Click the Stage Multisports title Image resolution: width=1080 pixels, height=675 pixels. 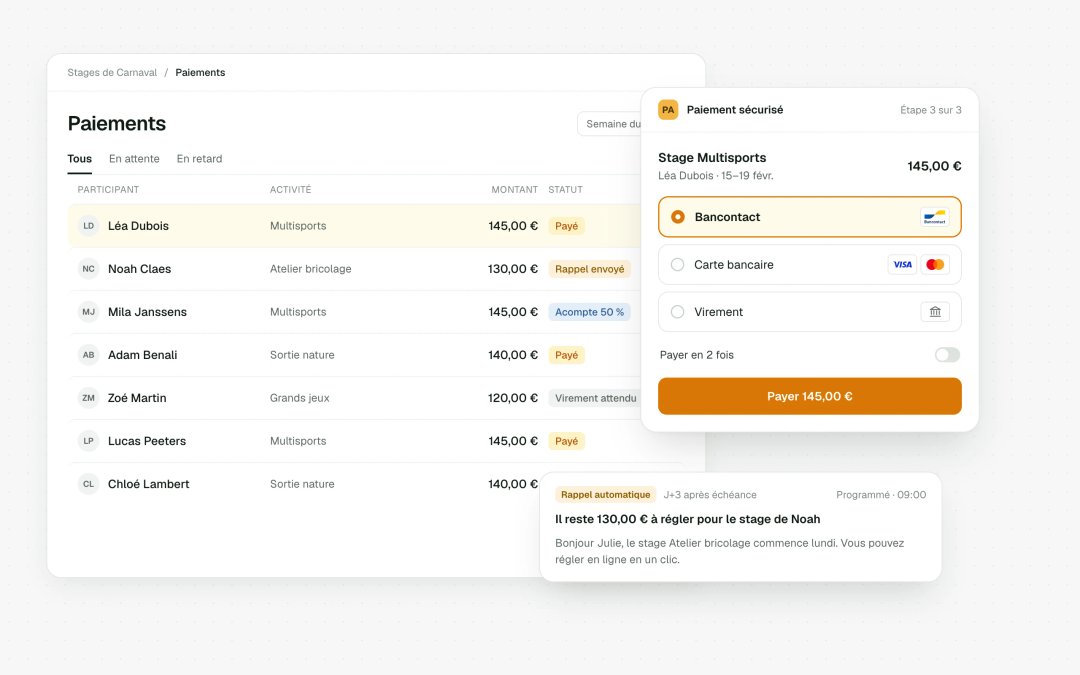712,158
